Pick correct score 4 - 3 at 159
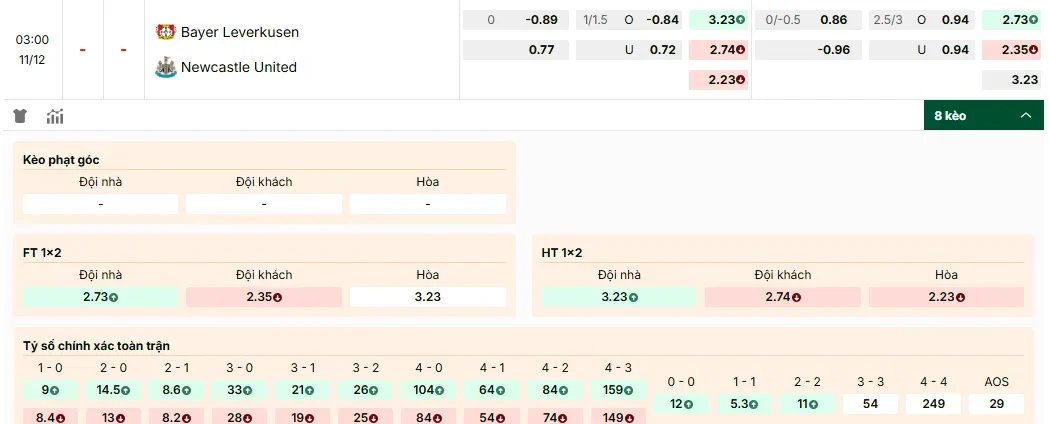This screenshot has height=424, width=1049. 618,390
